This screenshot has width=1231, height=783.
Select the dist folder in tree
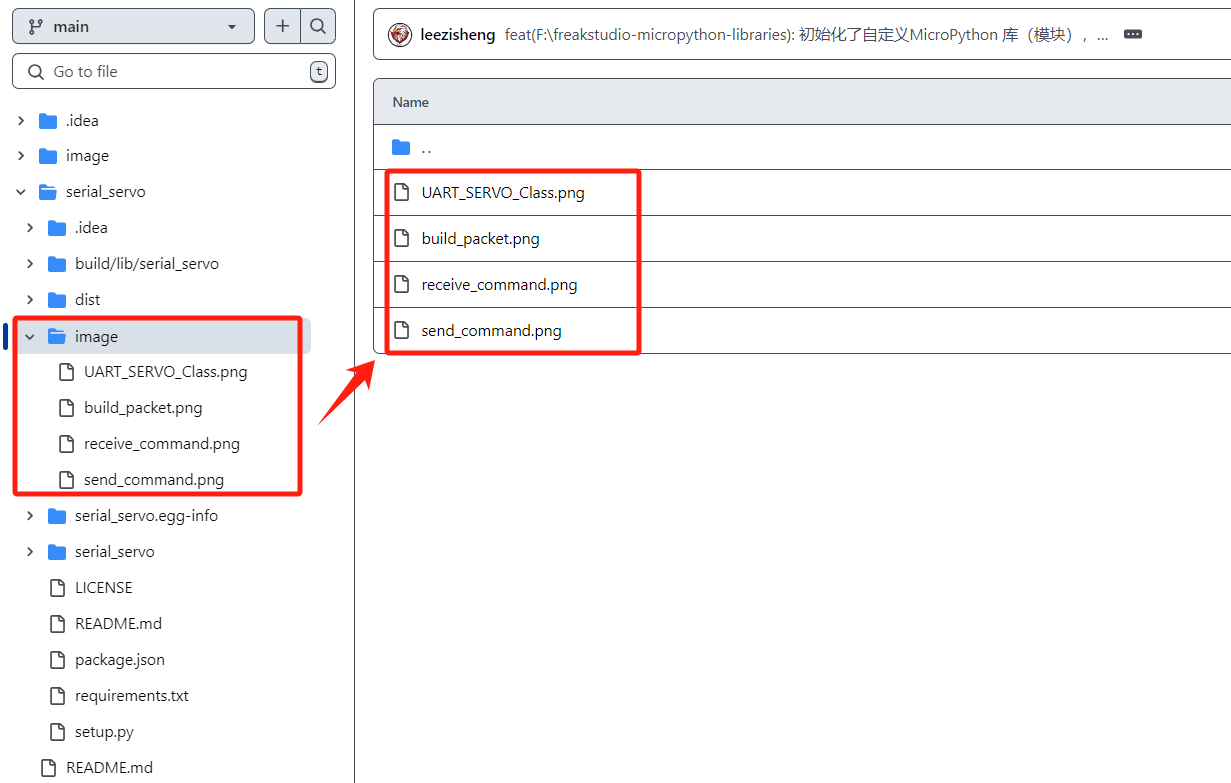[88, 300]
